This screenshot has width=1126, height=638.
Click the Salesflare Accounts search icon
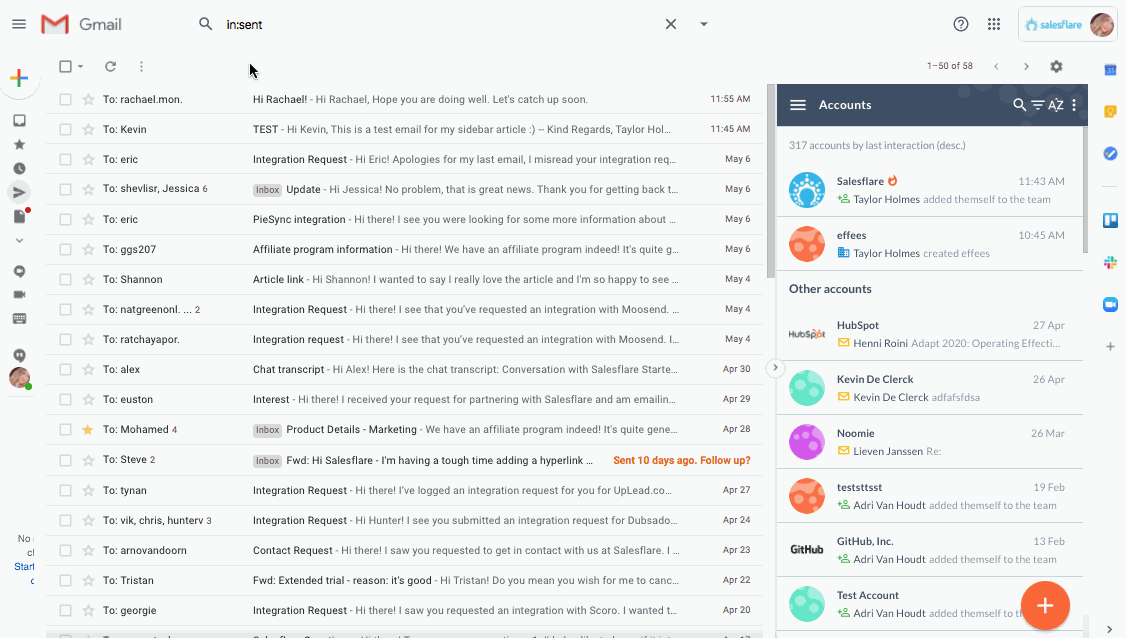[x=1019, y=105]
